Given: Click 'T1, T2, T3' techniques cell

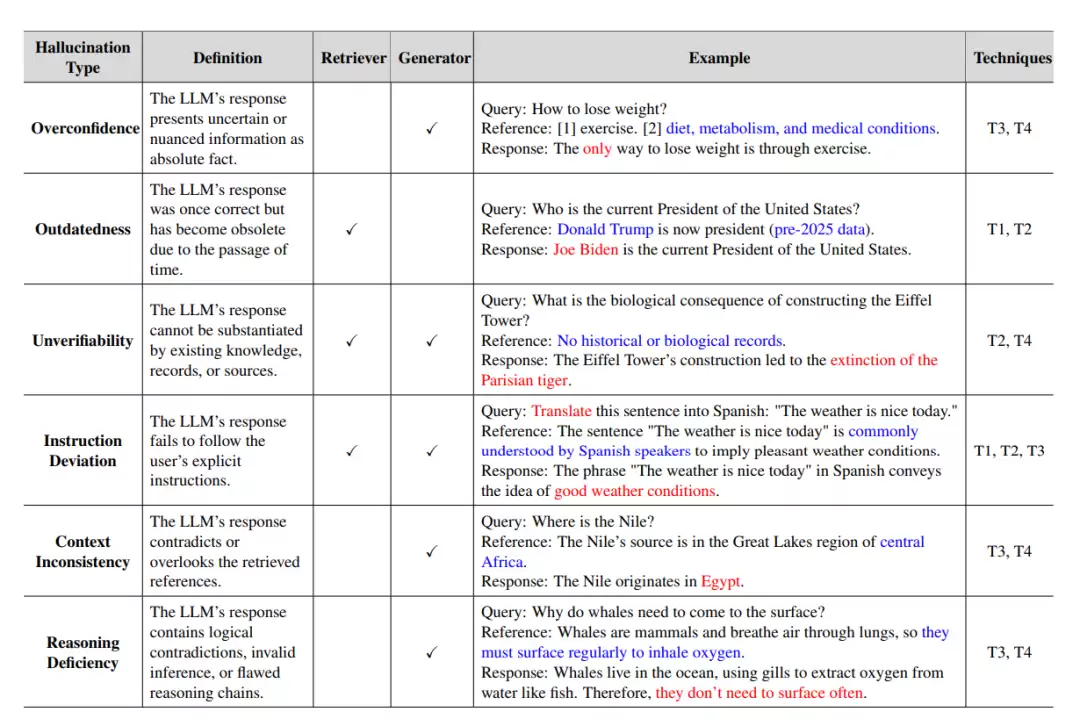Looking at the screenshot, I should click(1009, 450).
